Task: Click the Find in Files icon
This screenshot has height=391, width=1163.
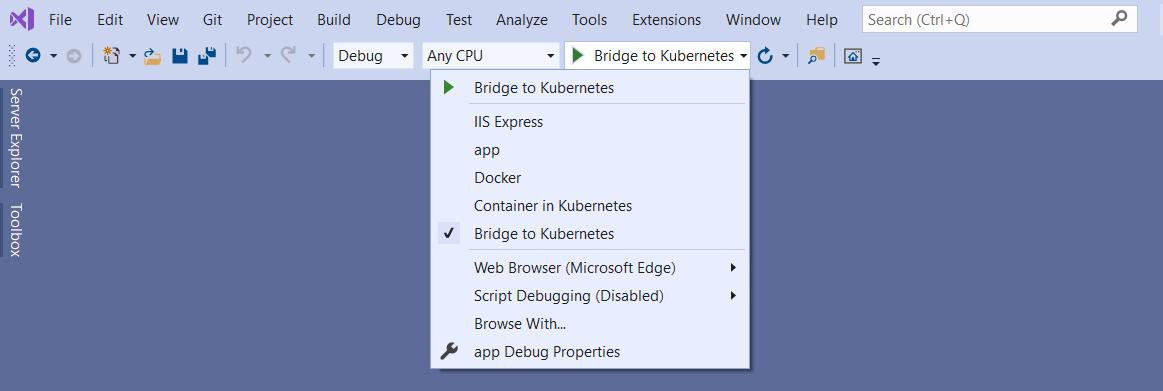Action: (x=817, y=56)
